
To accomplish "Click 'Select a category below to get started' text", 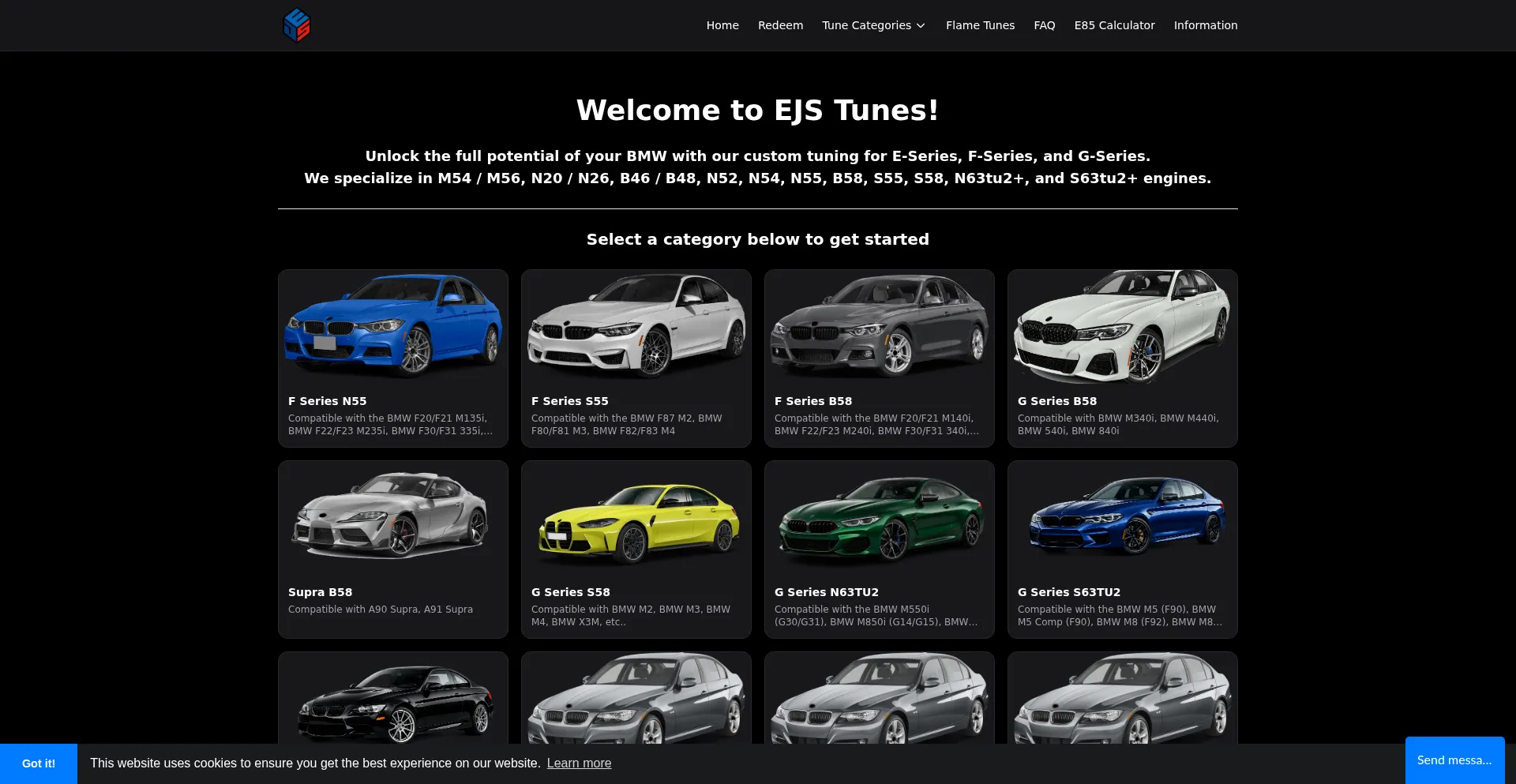I will click(758, 239).
